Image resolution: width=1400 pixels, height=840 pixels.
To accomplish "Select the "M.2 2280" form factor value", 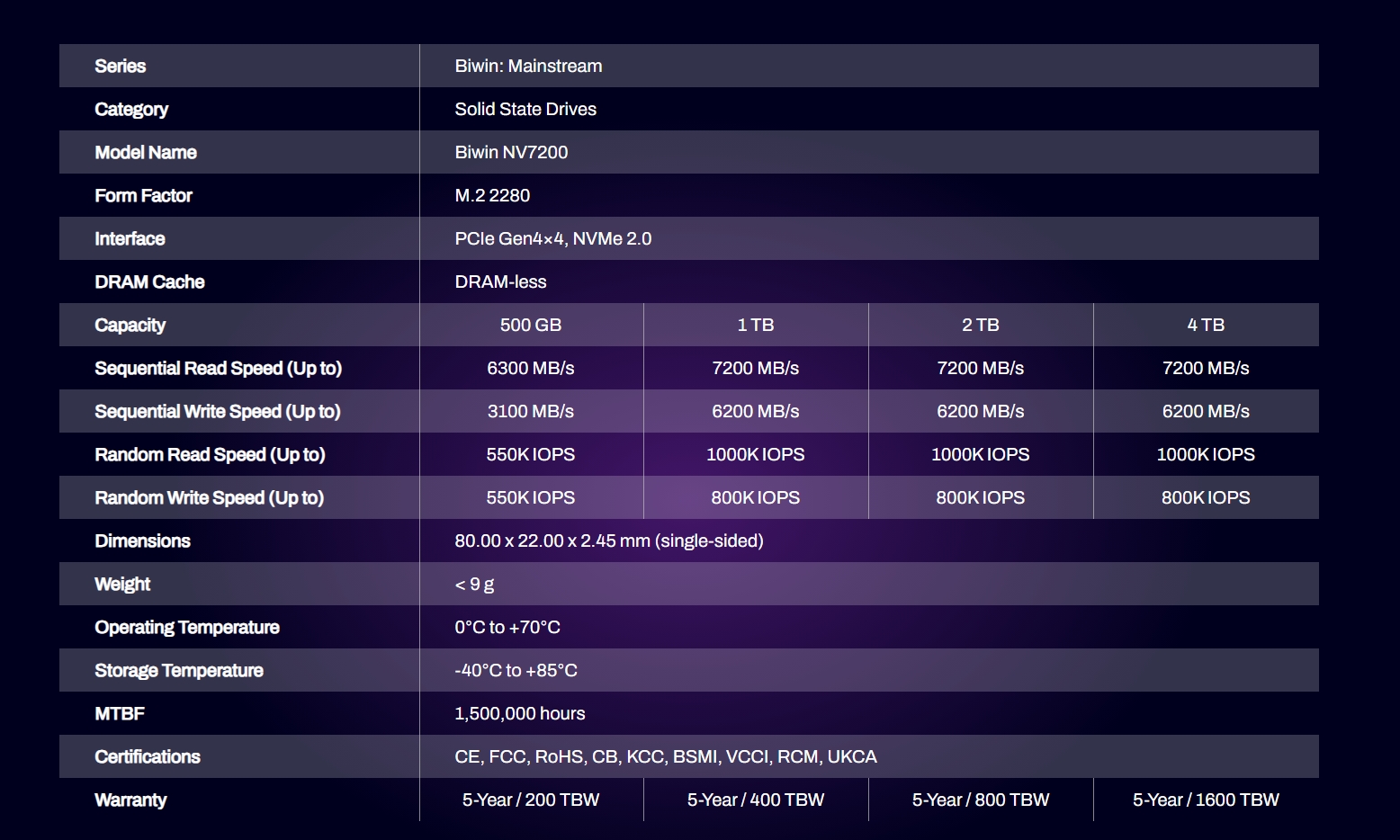I will [x=492, y=195].
